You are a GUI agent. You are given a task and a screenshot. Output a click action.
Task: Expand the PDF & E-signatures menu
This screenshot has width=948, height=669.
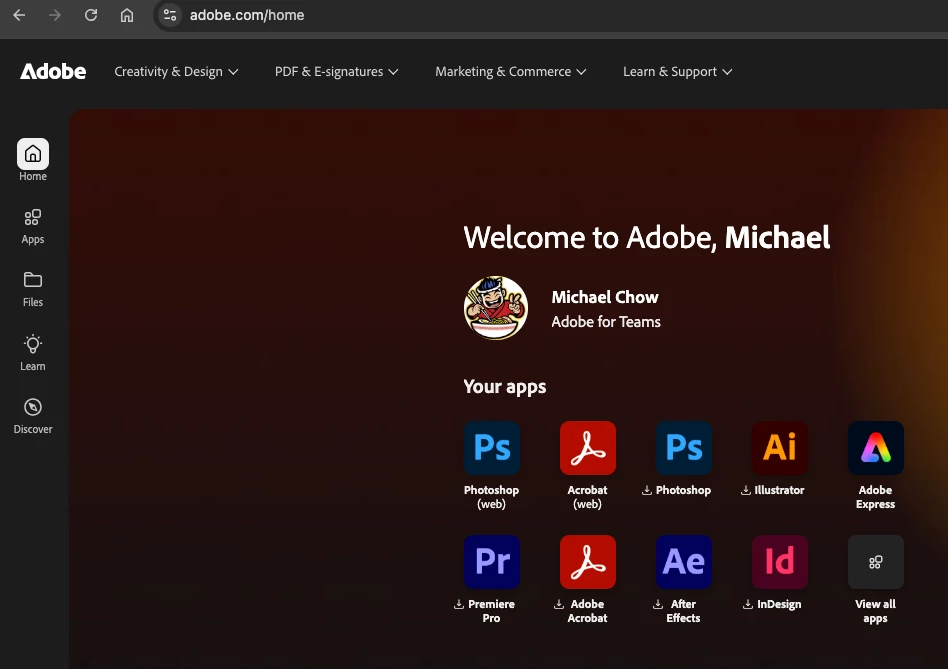336,71
